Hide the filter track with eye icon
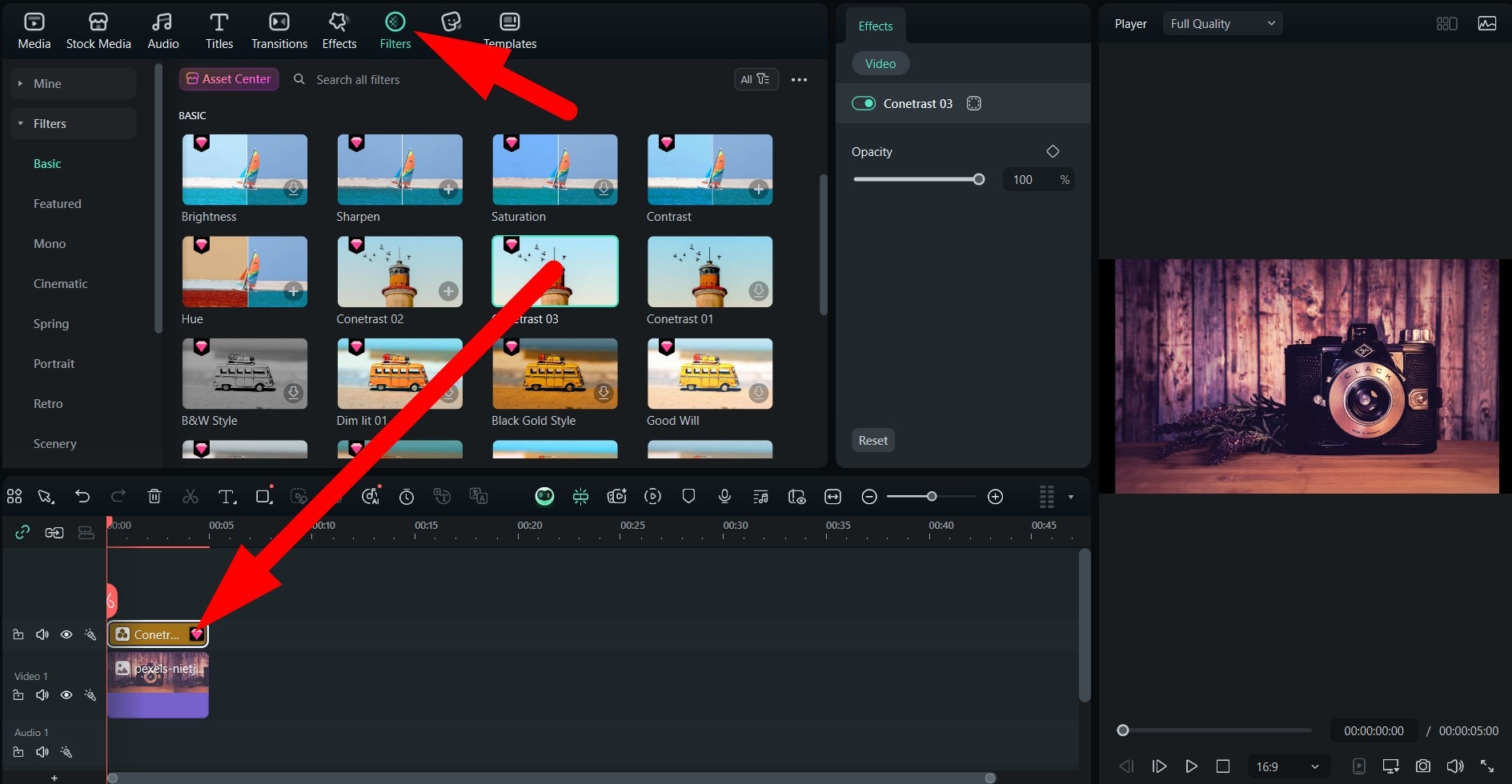1512x784 pixels. coord(66,634)
